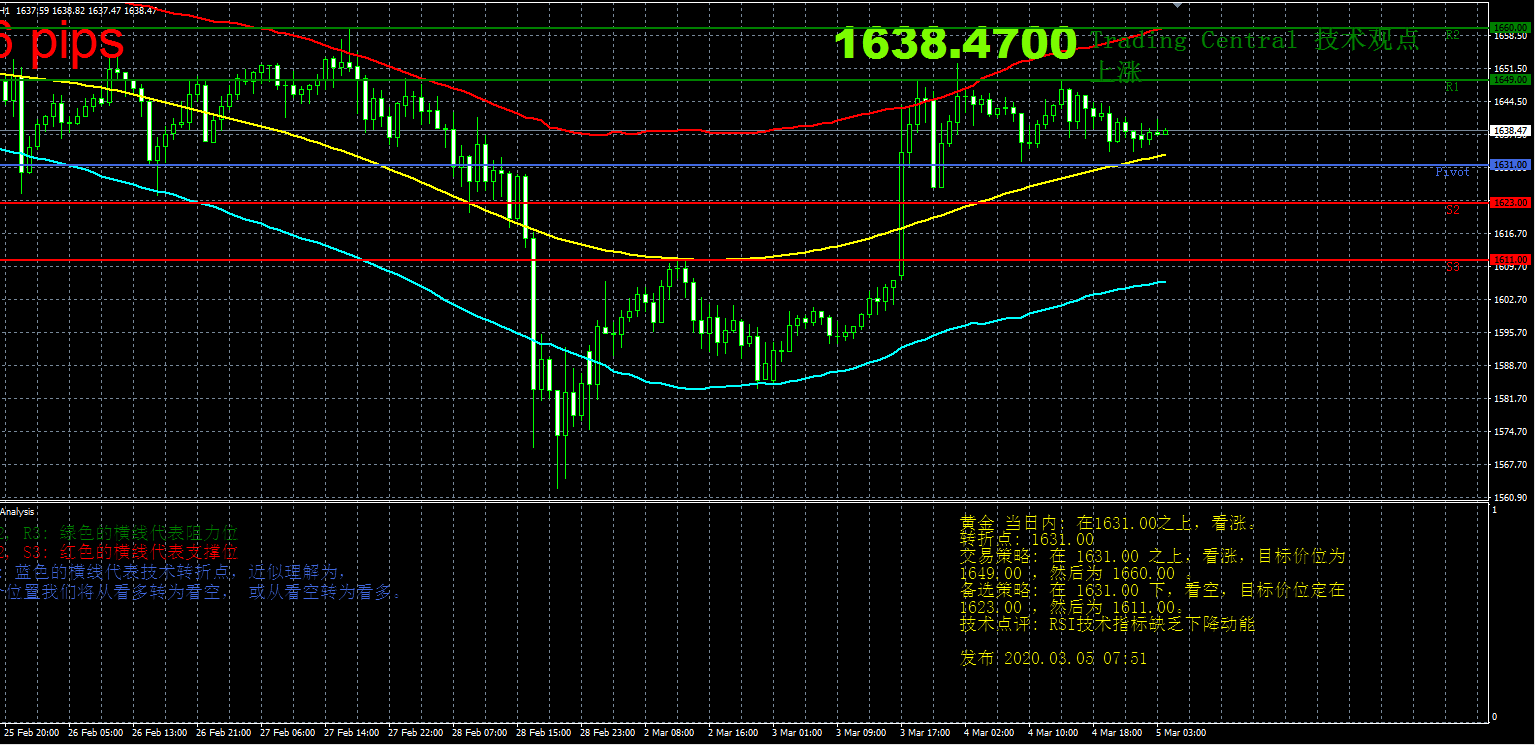Click the '1649.00，然后为 1660.00' target line
The height and width of the screenshot is (746, 1536).
[1077, 574]
